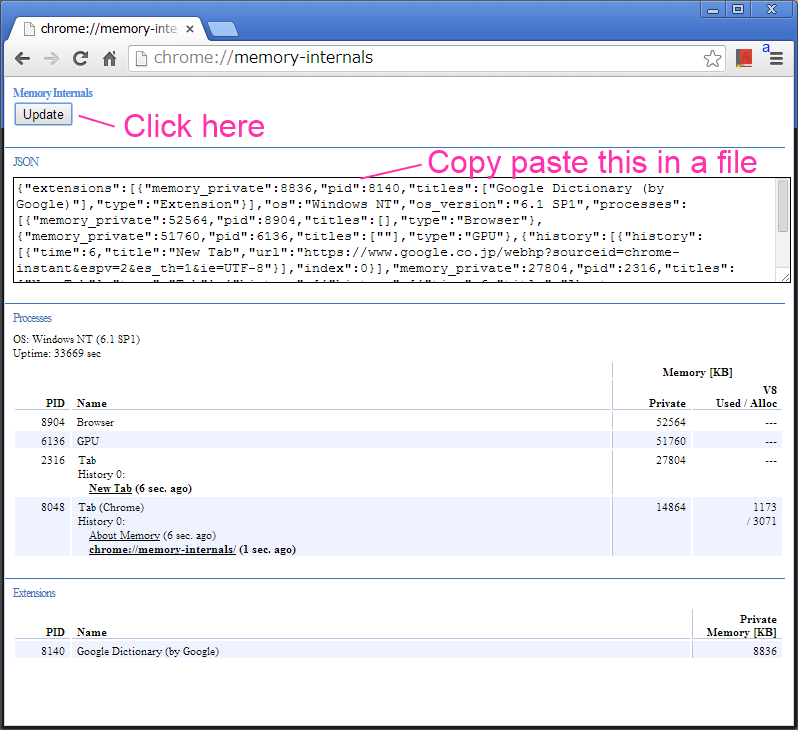This screenshot has width=800, height=730.
Task: Click the Memory Internals heading
Action: (x=53, y=93)
